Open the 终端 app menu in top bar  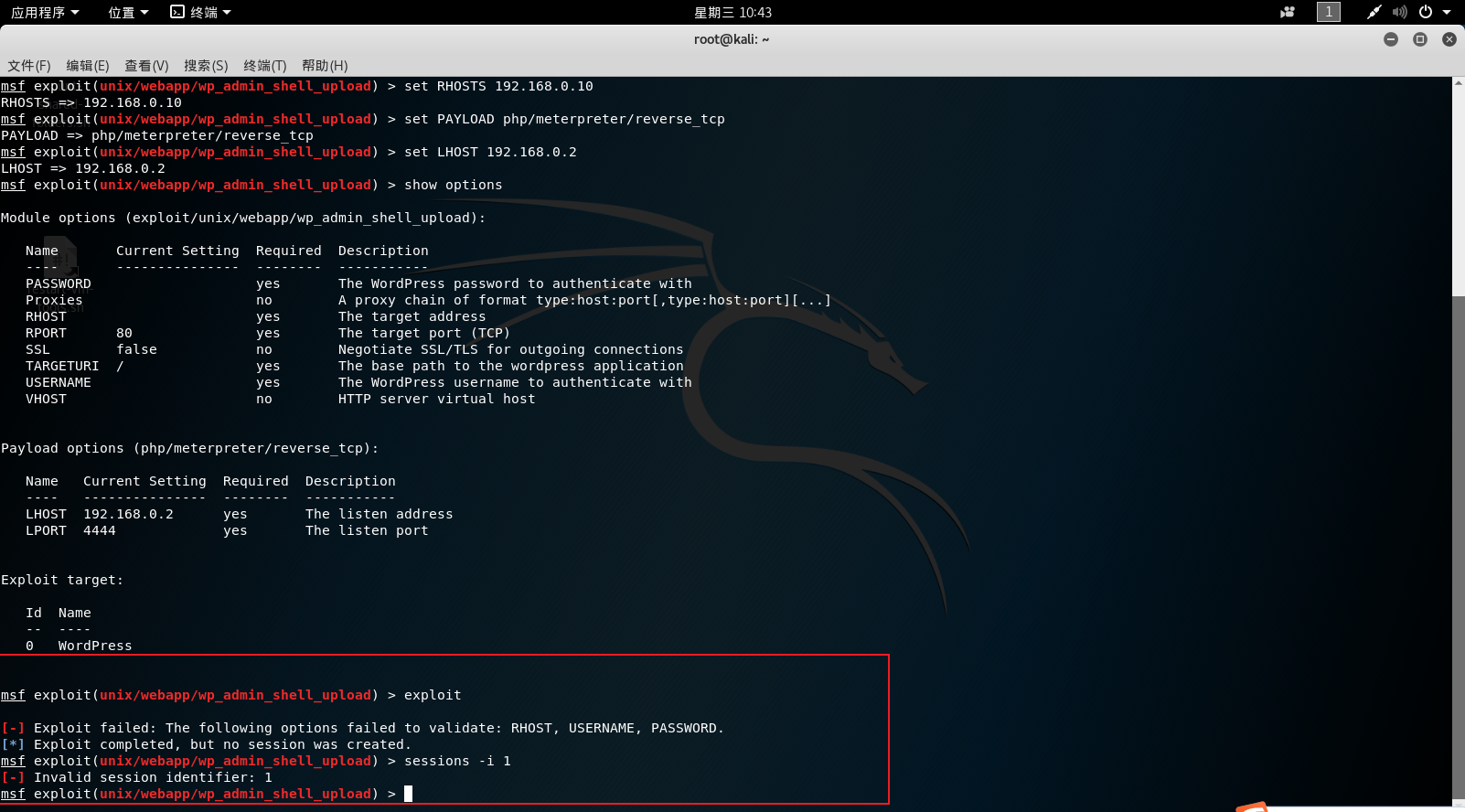click(201, 12)
